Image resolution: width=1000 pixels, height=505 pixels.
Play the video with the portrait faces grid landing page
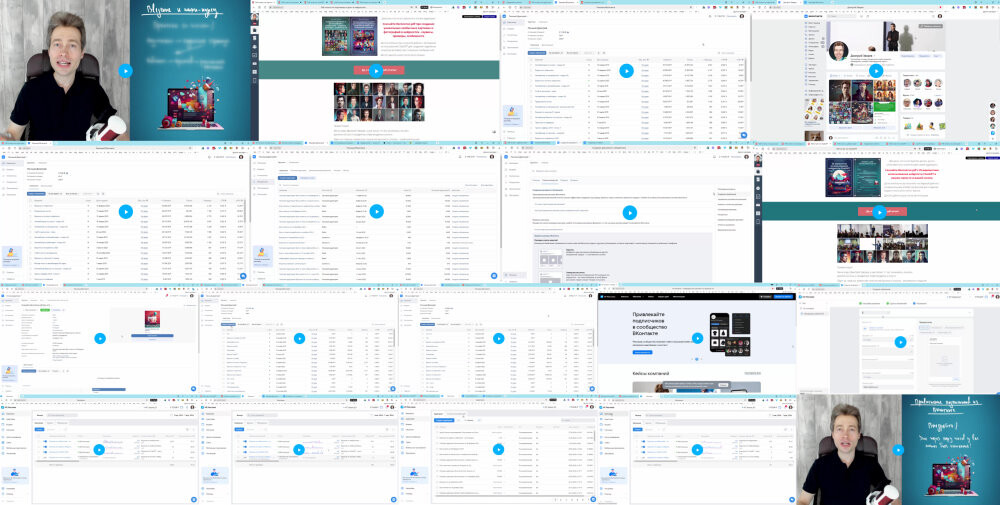point(376,71)
